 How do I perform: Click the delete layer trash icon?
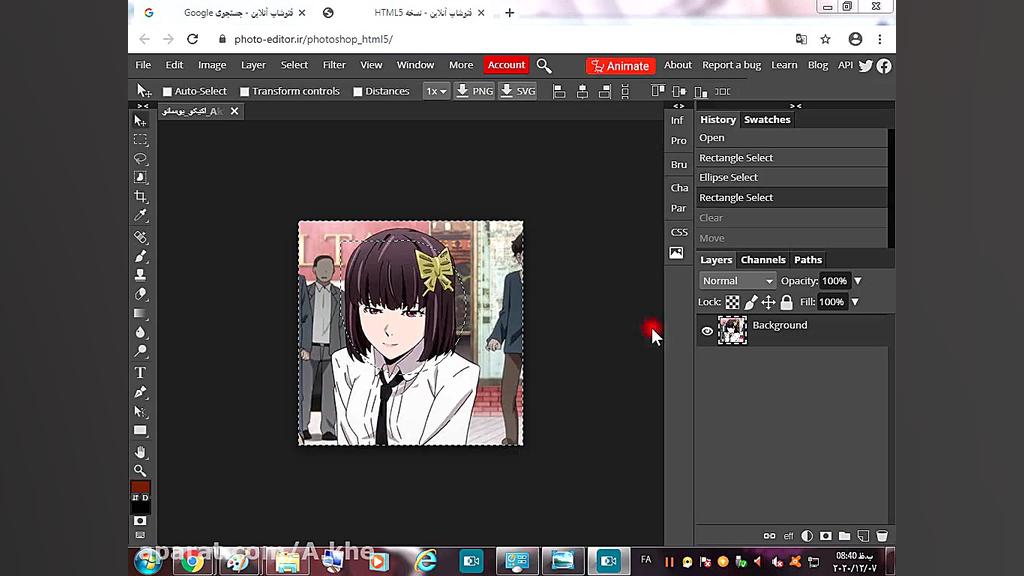(x=882, y=536)
